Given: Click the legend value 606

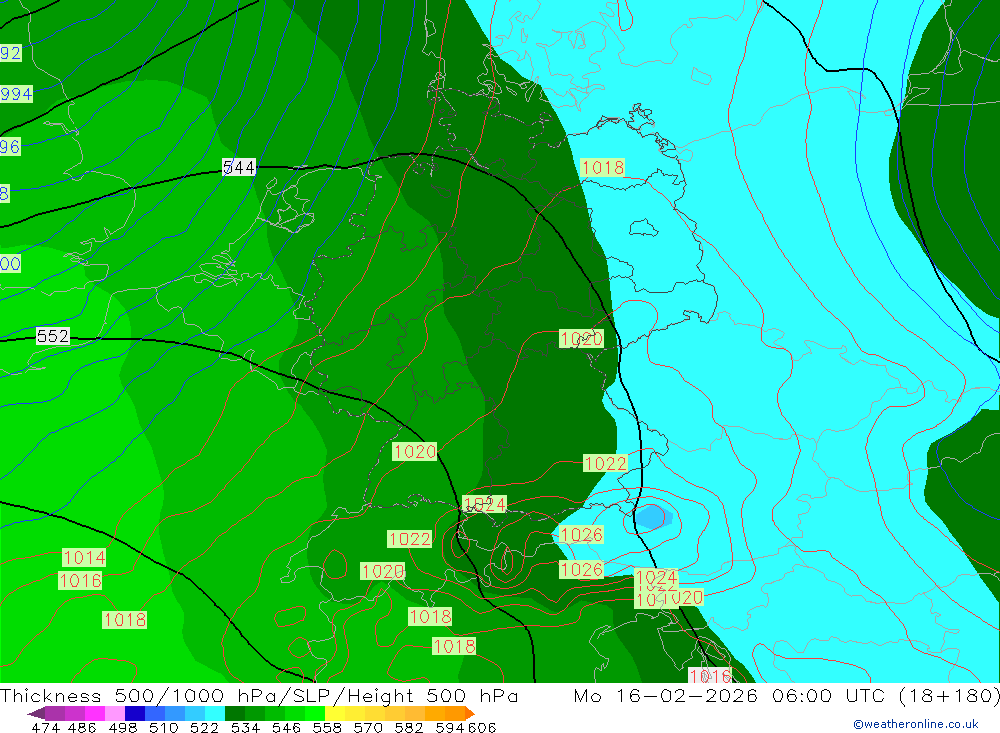Looking at the screenshot, I should point(482,727).
